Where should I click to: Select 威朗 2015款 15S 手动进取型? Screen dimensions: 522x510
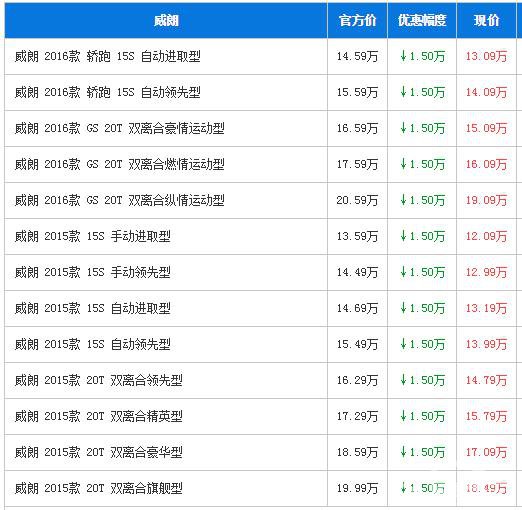point(92,236)
